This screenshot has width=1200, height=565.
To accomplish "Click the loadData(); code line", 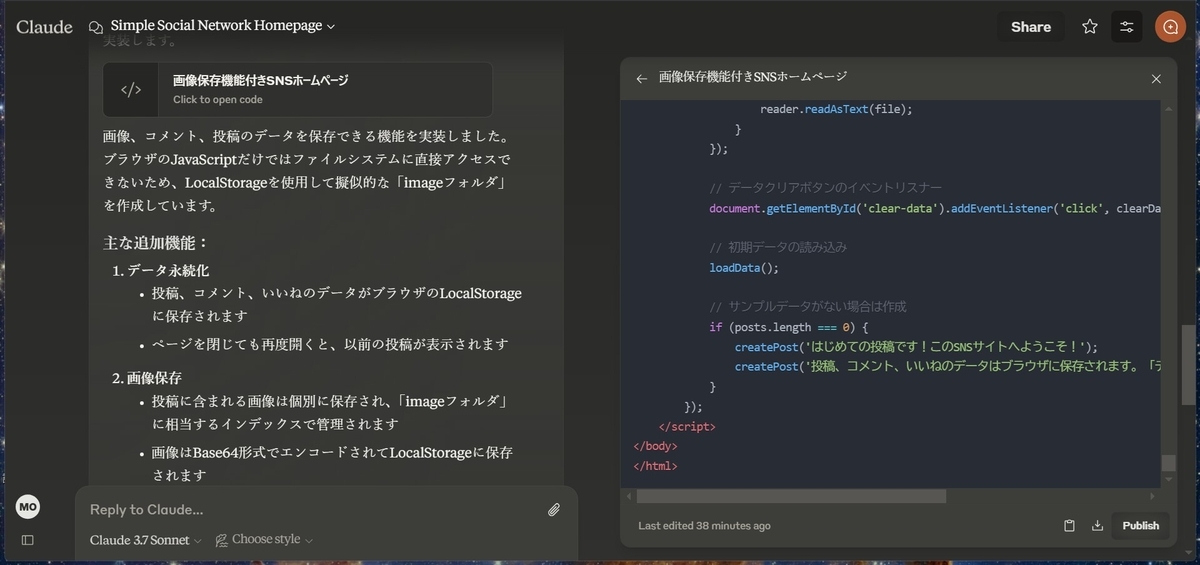I will point(744,268).
